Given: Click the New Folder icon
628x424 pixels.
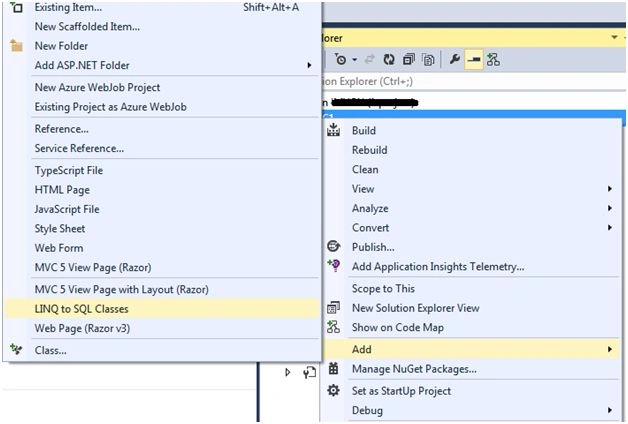Looking at the screenshot, I should click(16, 46).
